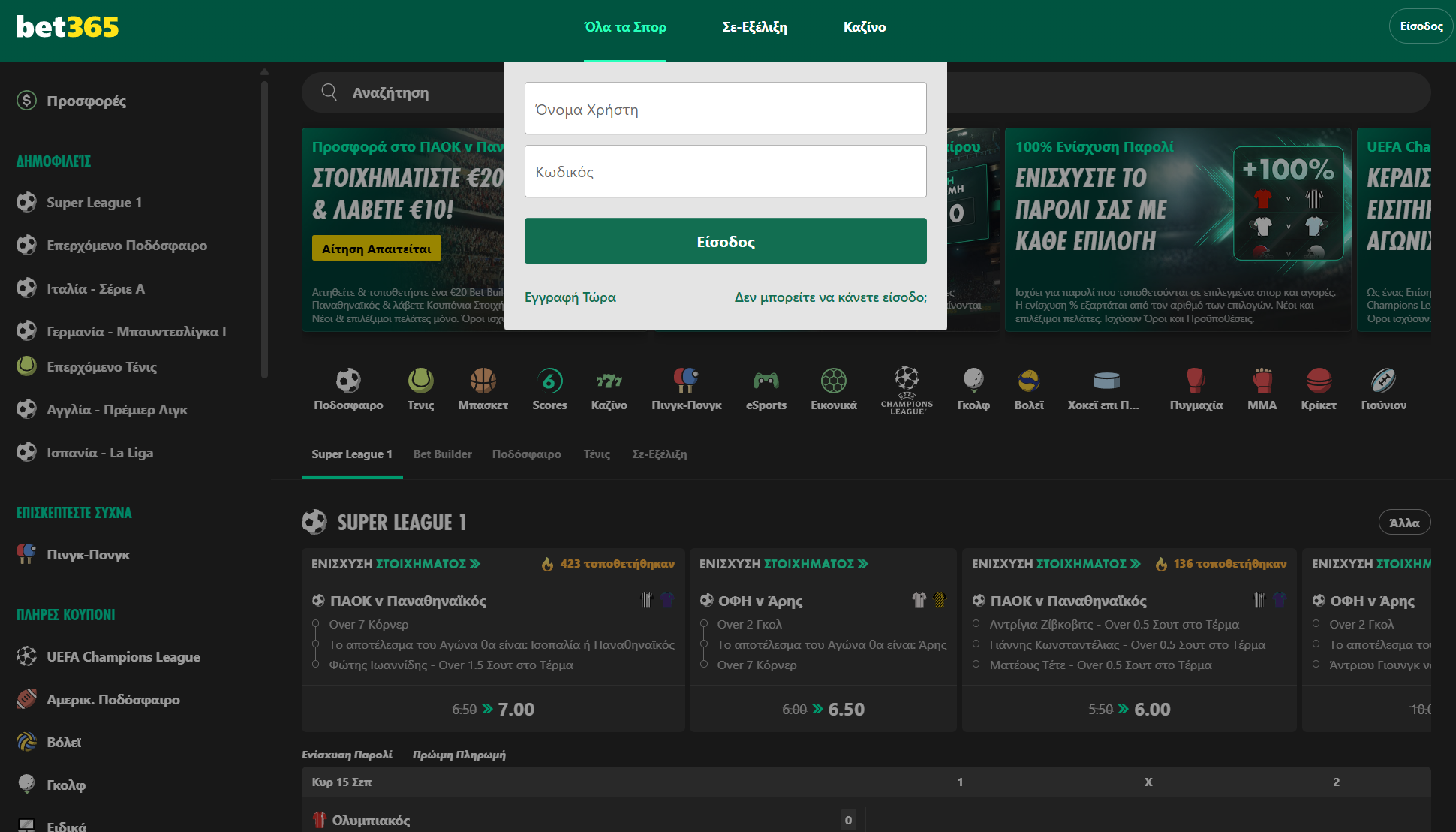Open Super League 1 in sidebar
The width and height of the screenshot is (1456, 832).
pyautogui.click(x=94, y=202)
